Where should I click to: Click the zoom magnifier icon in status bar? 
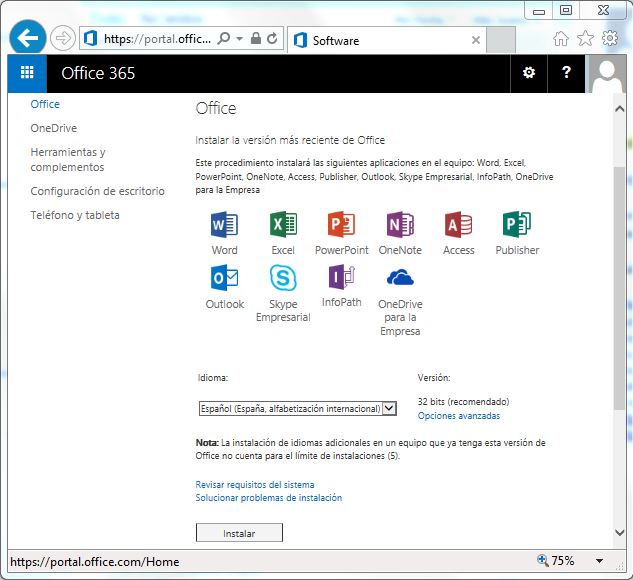click(543, 560)
